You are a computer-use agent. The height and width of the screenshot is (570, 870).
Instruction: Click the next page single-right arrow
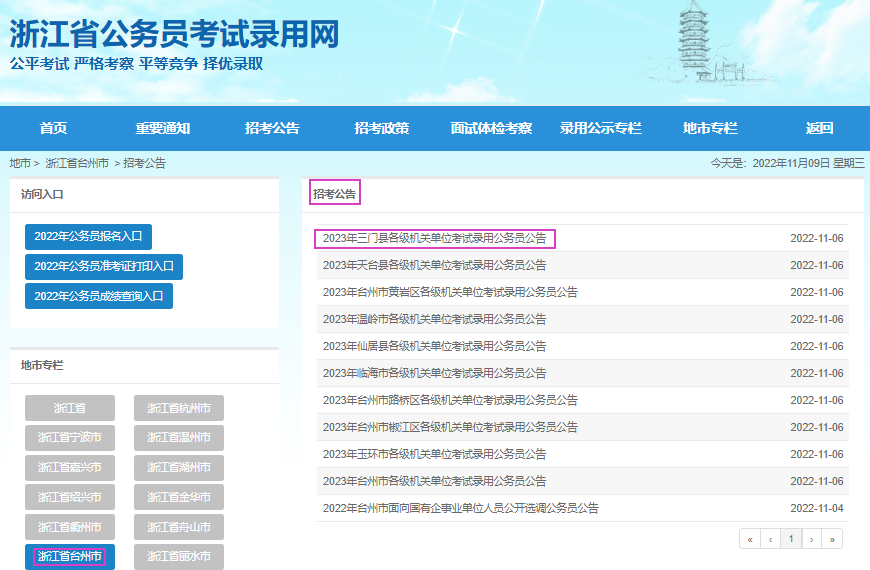[x=811, y=539]
